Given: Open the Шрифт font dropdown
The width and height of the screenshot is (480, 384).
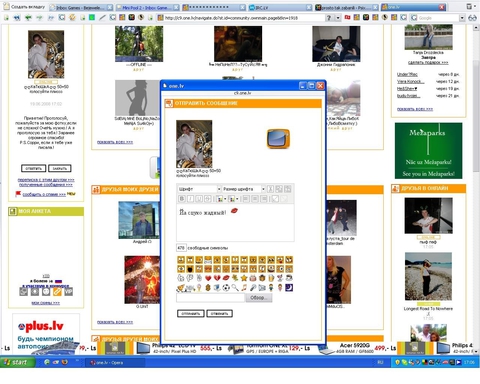Looking at the screenshot, I should tap(199, 189).
